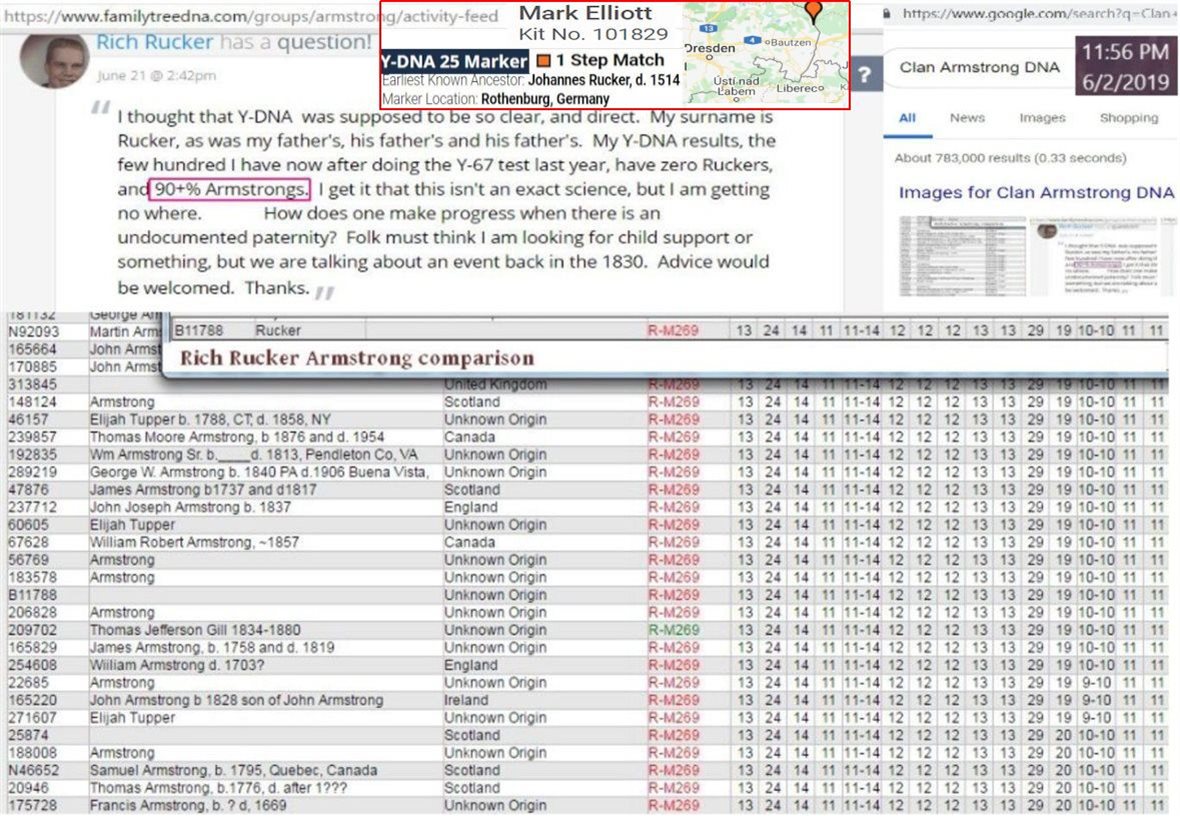
Task: Click Canada origin in kit 67628 row
Action: tap(470, 542)
